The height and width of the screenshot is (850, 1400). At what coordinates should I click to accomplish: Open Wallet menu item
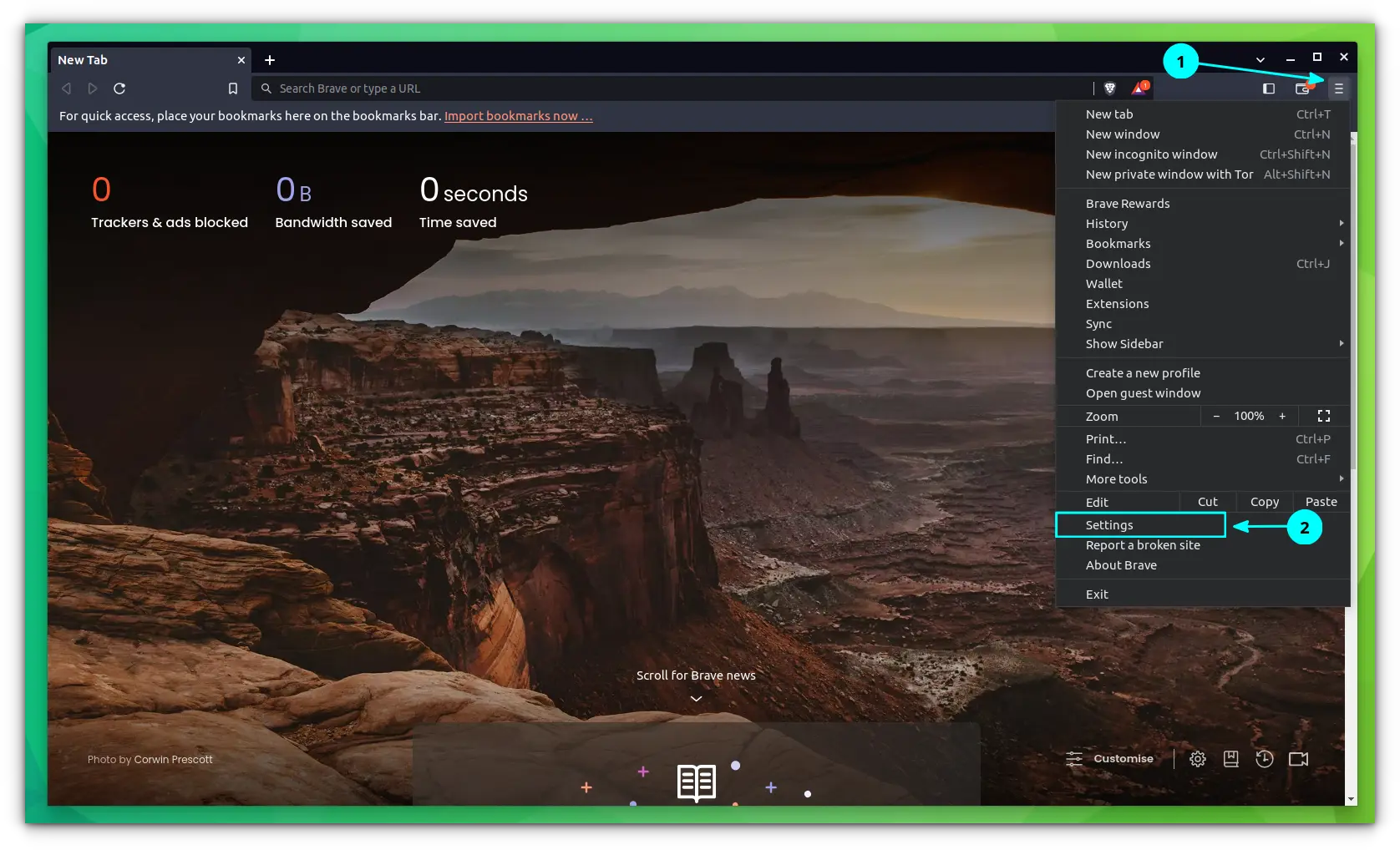1203,284
